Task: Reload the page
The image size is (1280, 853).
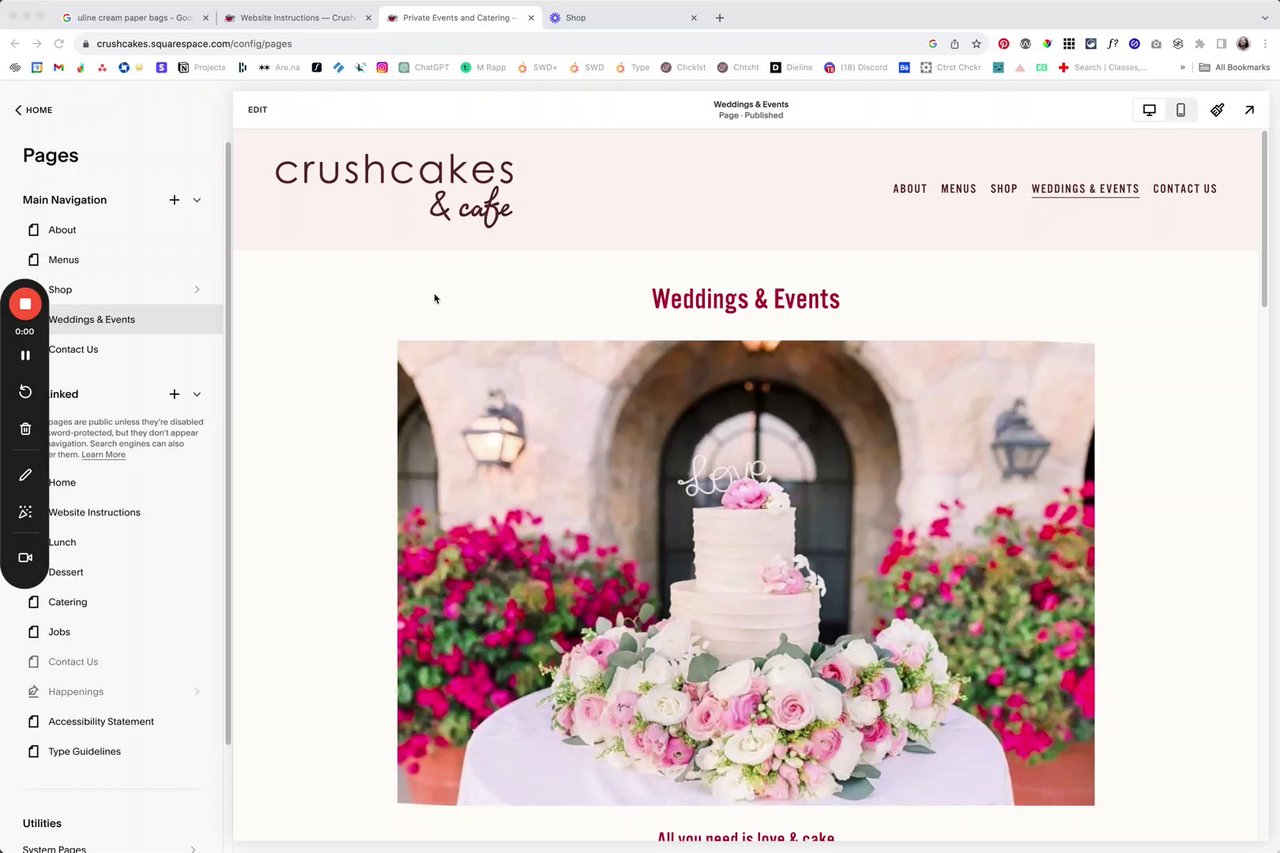Action: pyautogui.click(x=59, y=44)
